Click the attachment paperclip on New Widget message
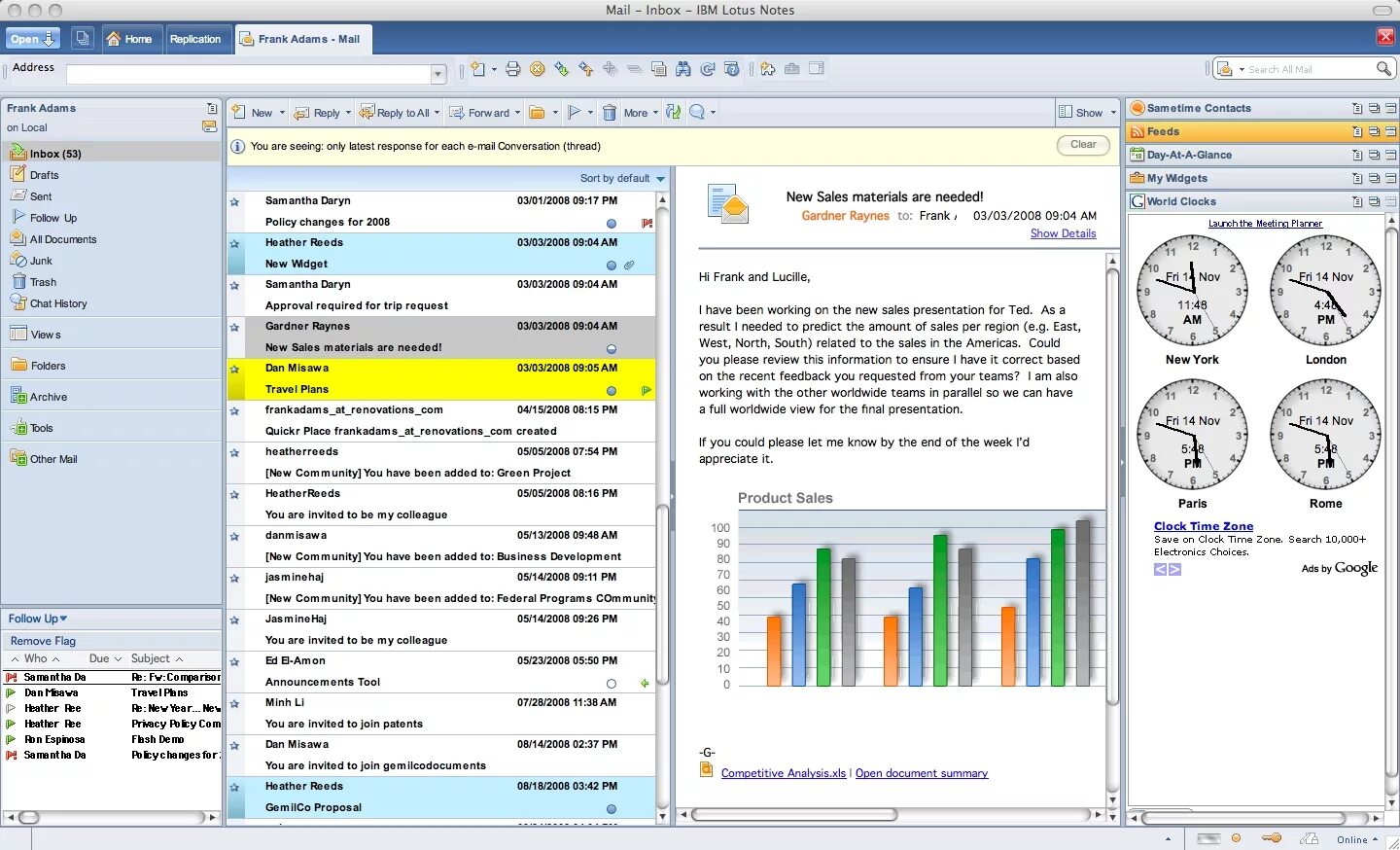 coord(629,265)
